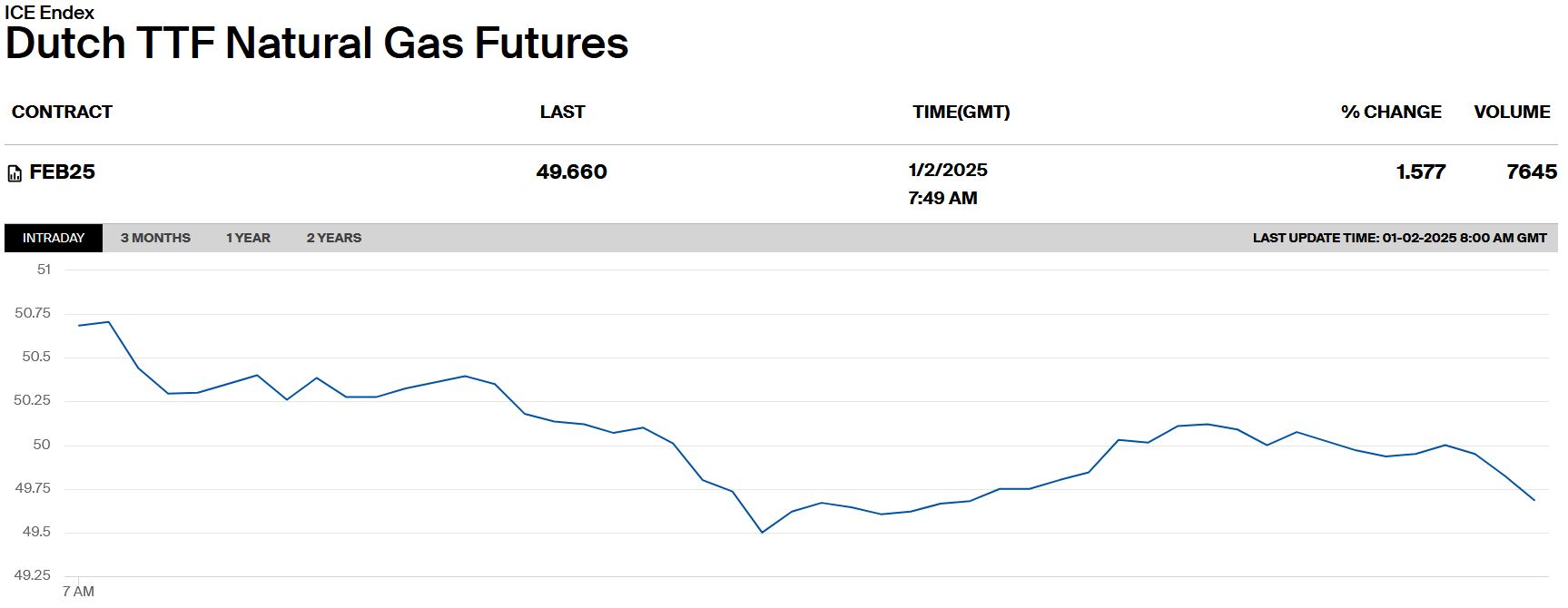Click the last update time text
Screen dimensions: 1568x608
point(1399,238)
